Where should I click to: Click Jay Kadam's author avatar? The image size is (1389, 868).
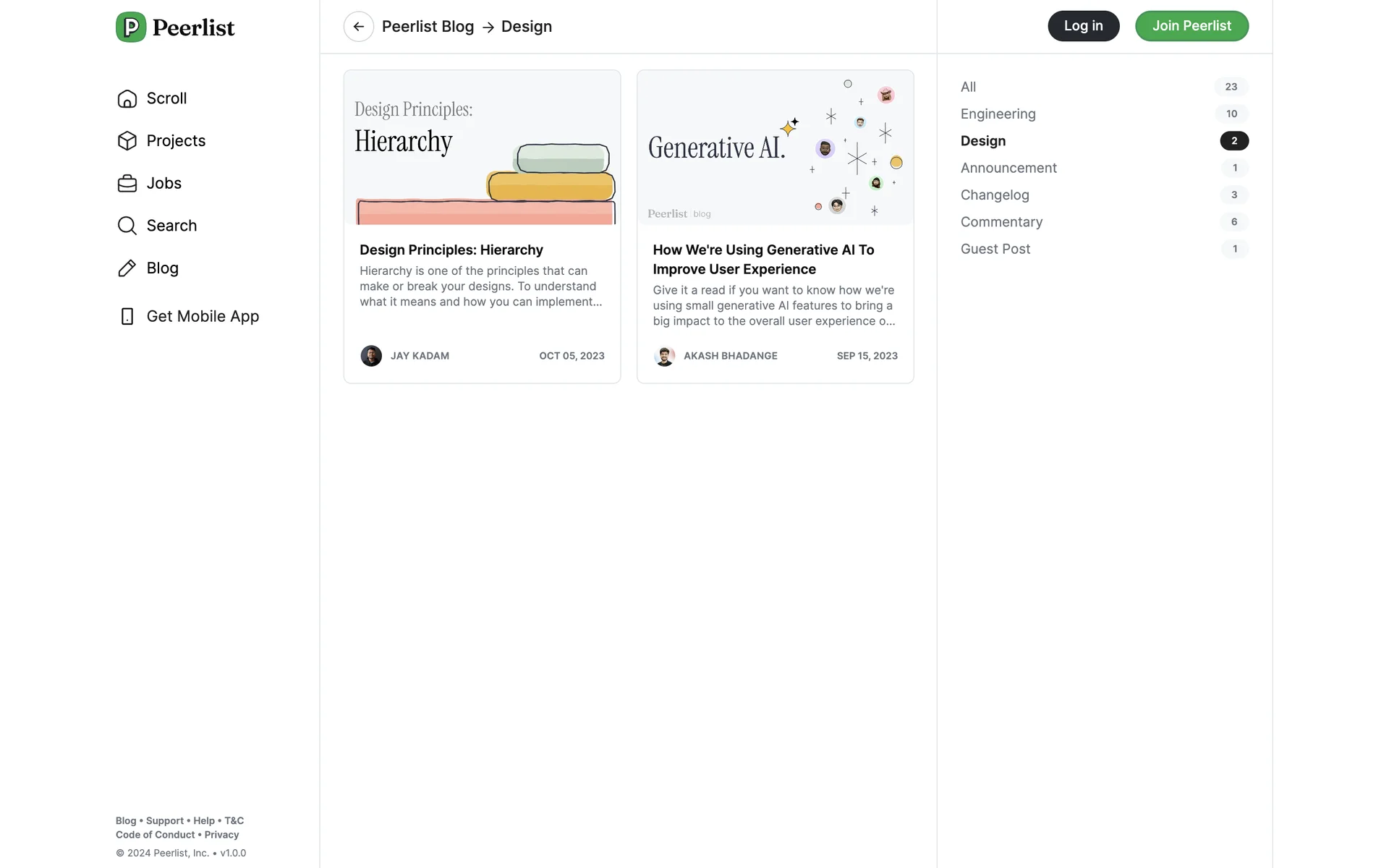pos(371,356)
